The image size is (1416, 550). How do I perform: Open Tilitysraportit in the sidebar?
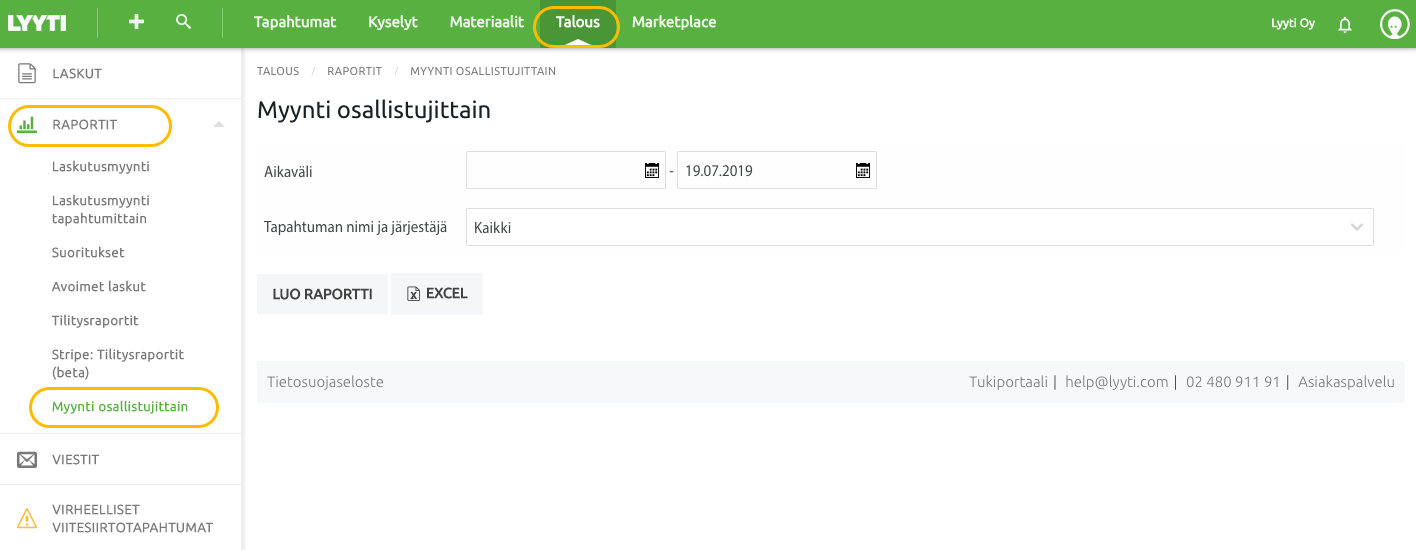tap(95, 321)
